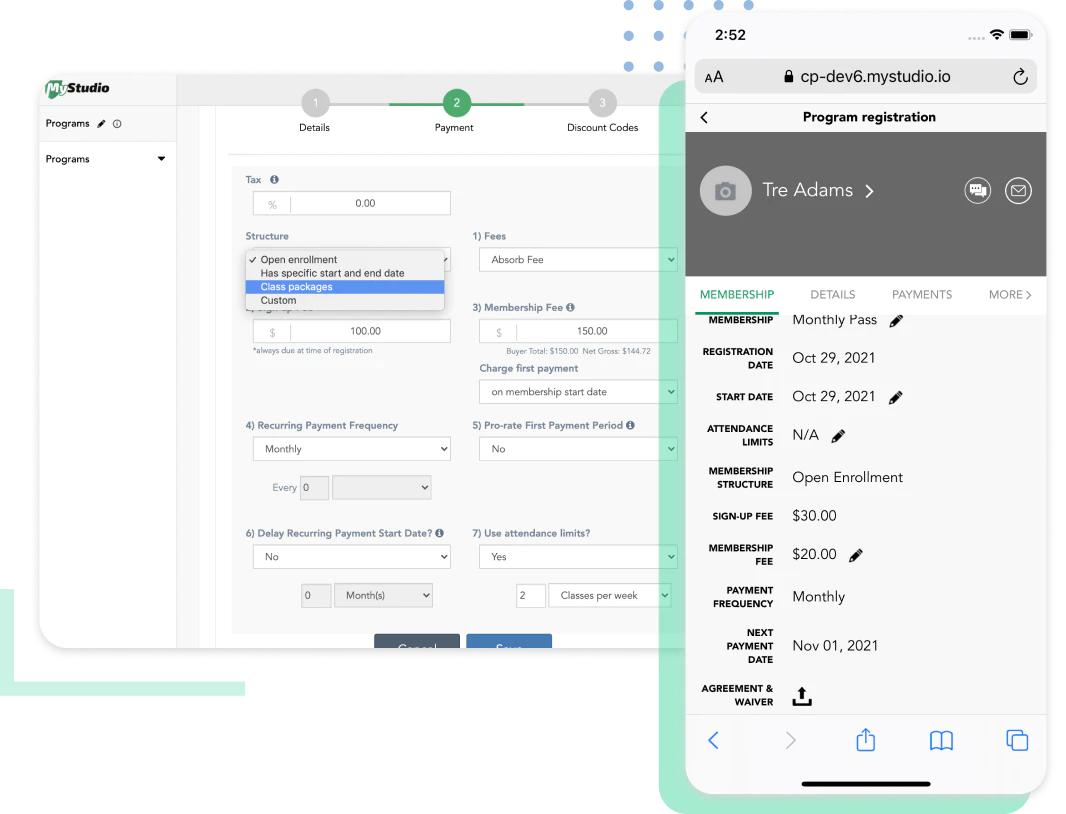Open Tre Adams profile chevron
Image resolution: width=1066 pixels, height=814 pixels.
(x=870, y=191)
